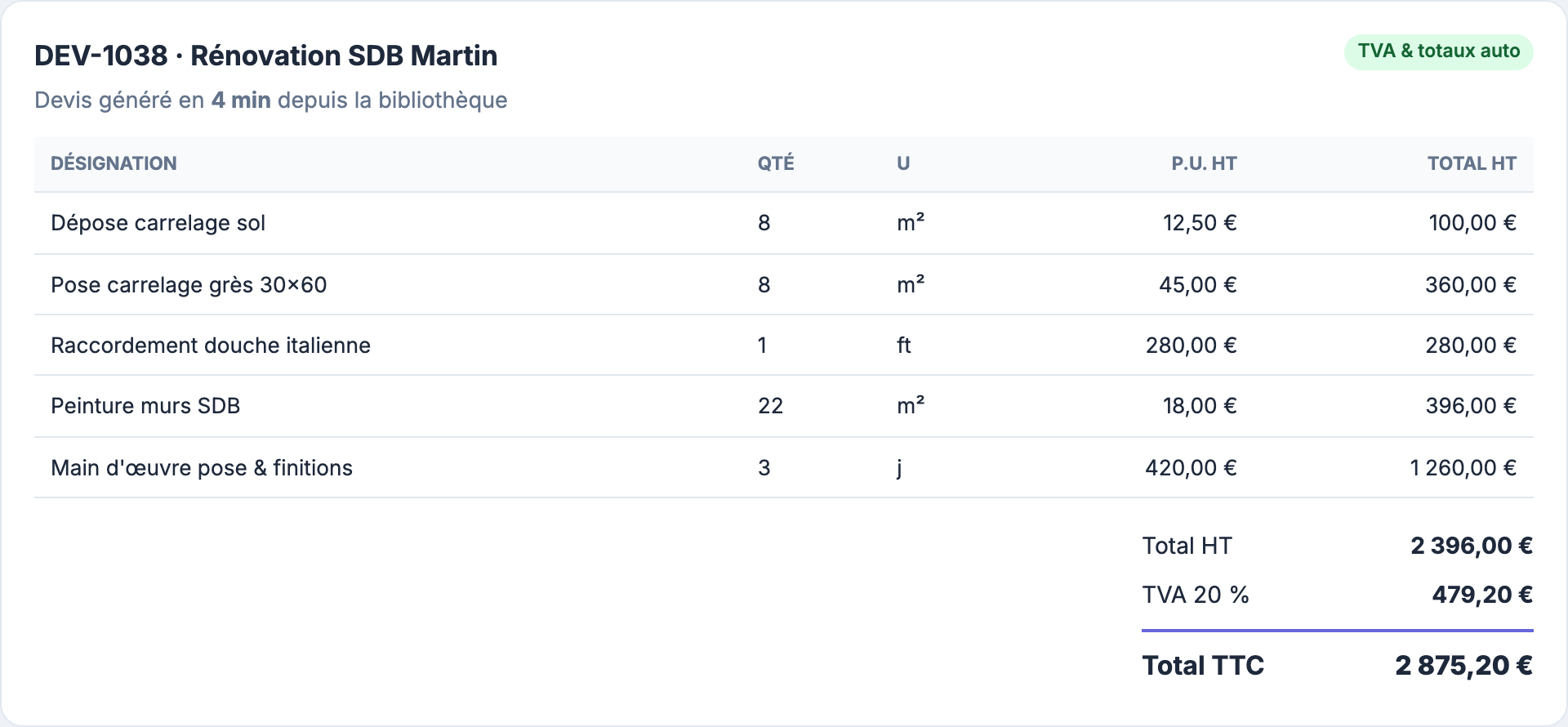The width and height of the screenshot is (1568, 727).
Task: Click the P.U. HT column header
Action: coord(1204,163)
